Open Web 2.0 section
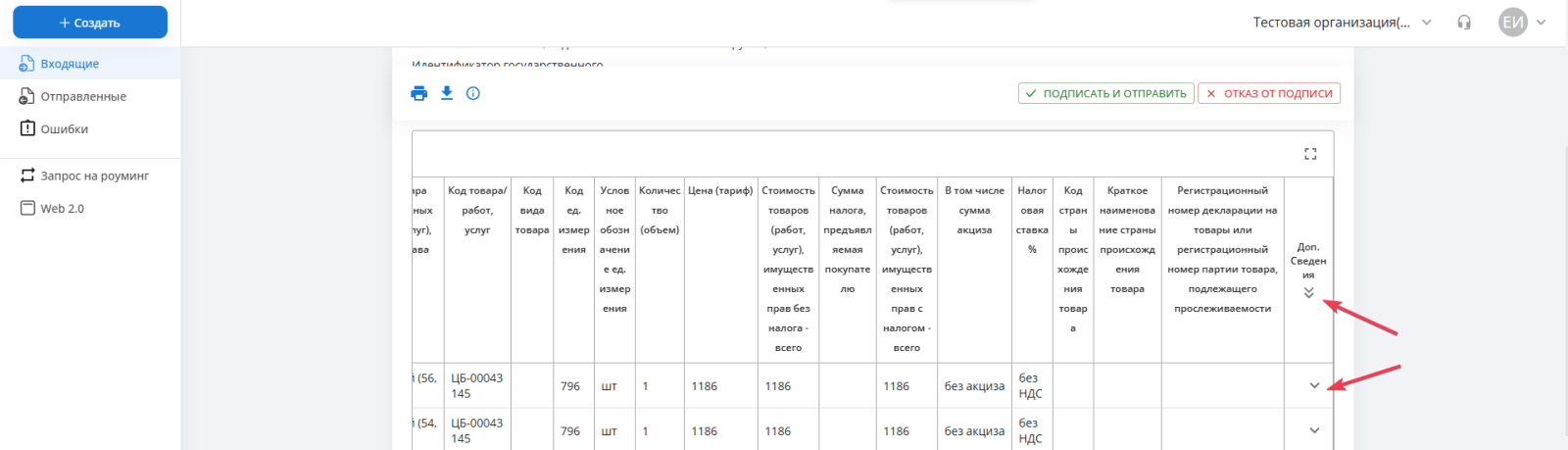Screen dimensions: 1568x450 [62, 208]
